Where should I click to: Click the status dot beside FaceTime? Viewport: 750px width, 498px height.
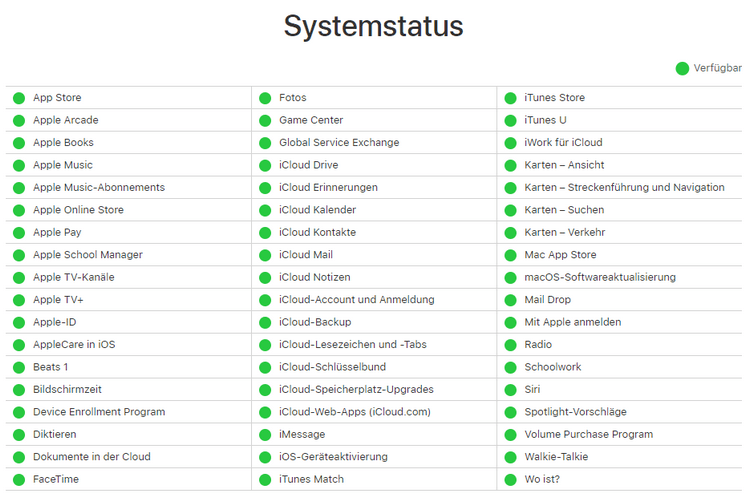click(19, 480)
